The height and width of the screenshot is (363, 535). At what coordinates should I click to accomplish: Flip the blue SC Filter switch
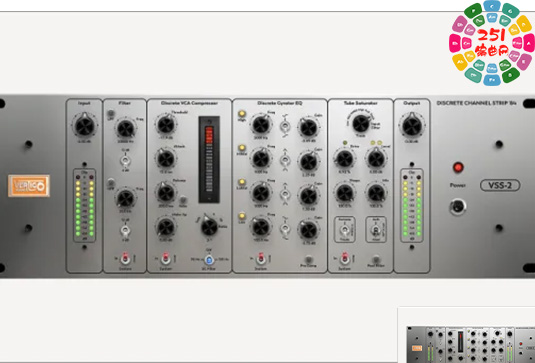tap(209, 260)
